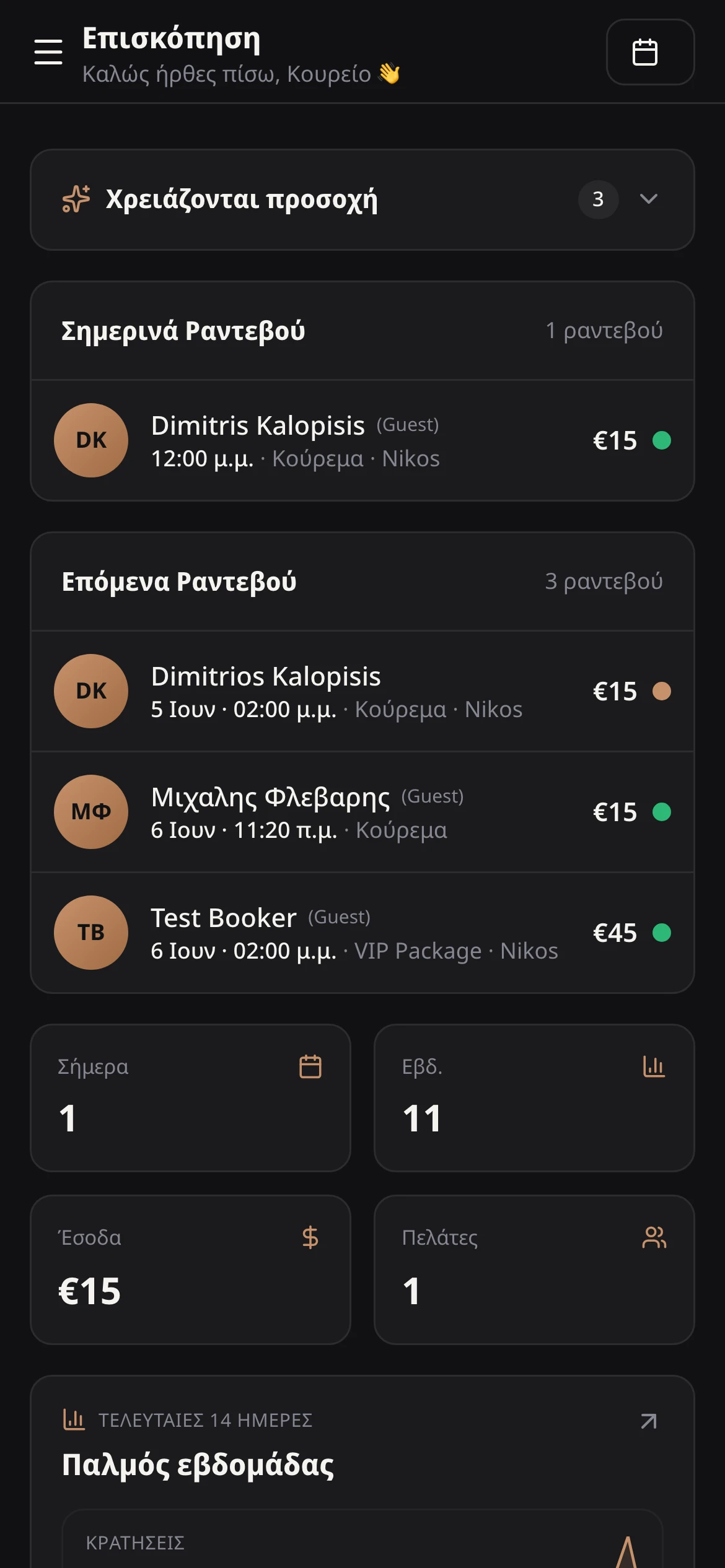Open the hamburger navigation menu
The image size is (725, 1568).
[48, 52]
